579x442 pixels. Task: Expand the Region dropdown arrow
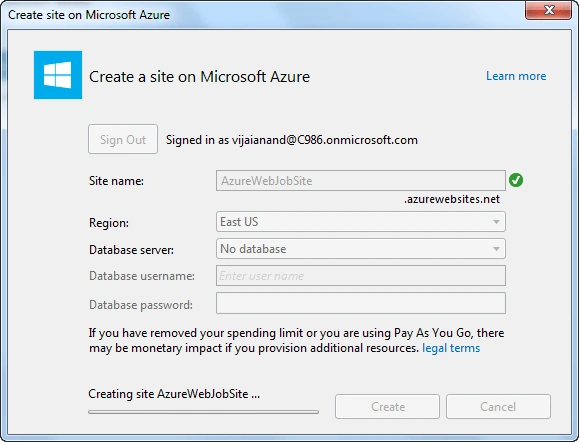tap(496, 222)
